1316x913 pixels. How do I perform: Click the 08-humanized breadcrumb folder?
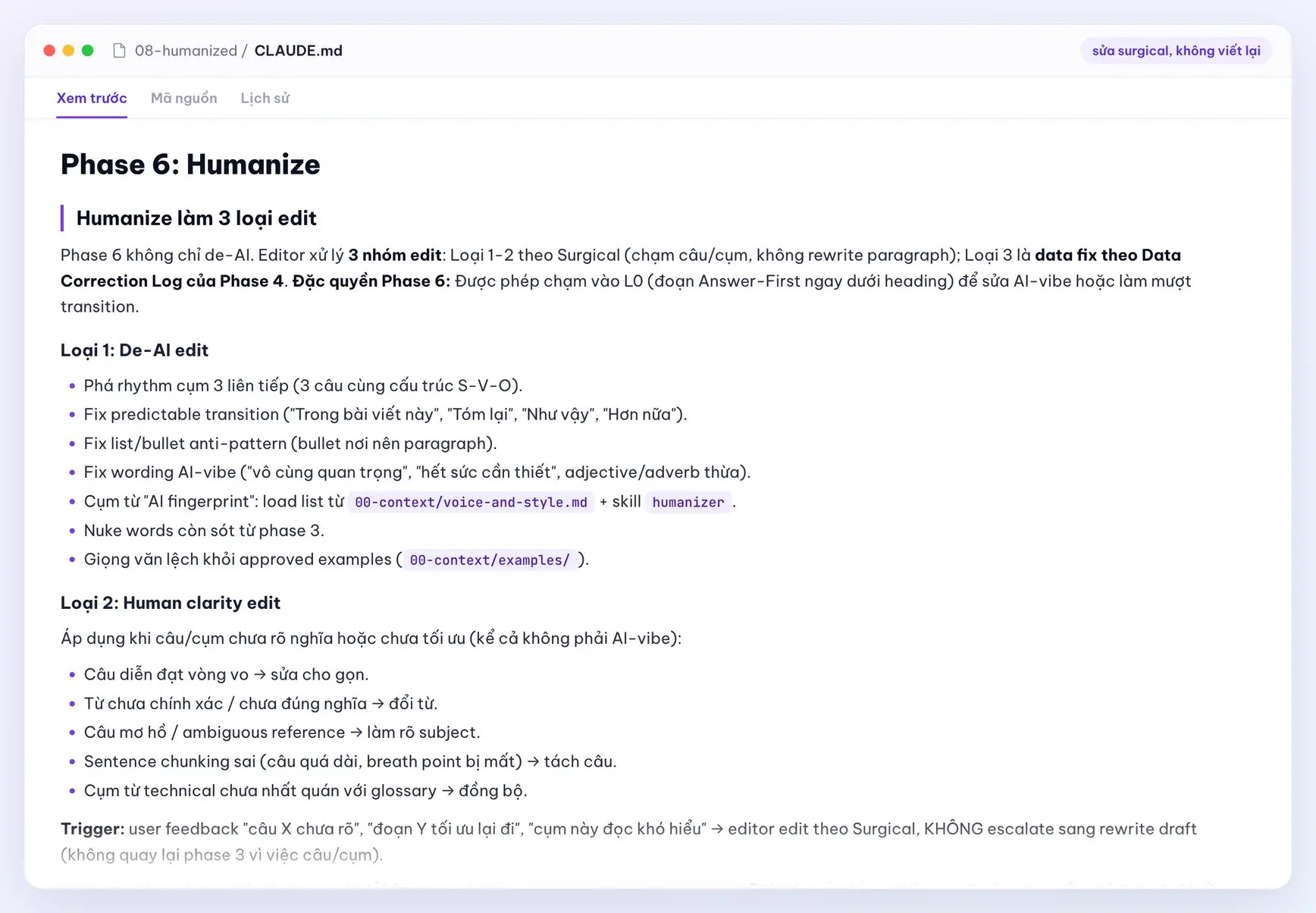[186, 51]
